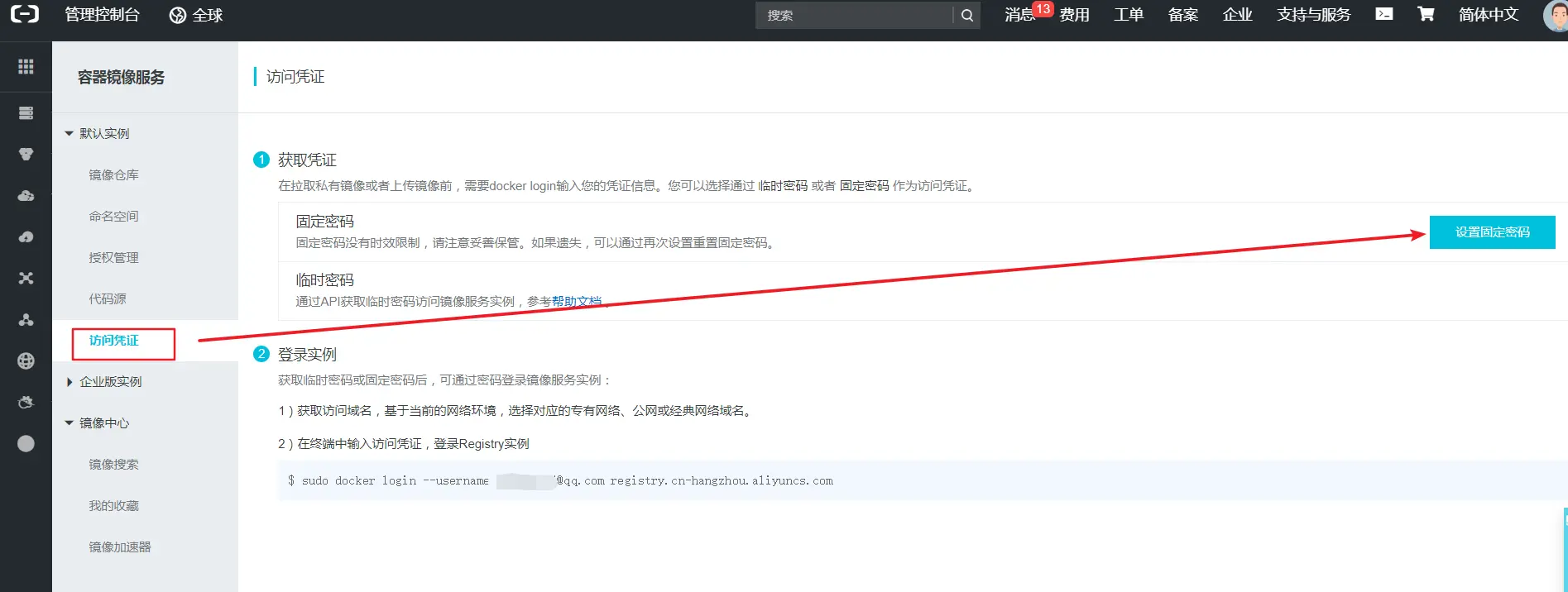
Task: Click the docker login command text
Action: click(x=560, y=480)
